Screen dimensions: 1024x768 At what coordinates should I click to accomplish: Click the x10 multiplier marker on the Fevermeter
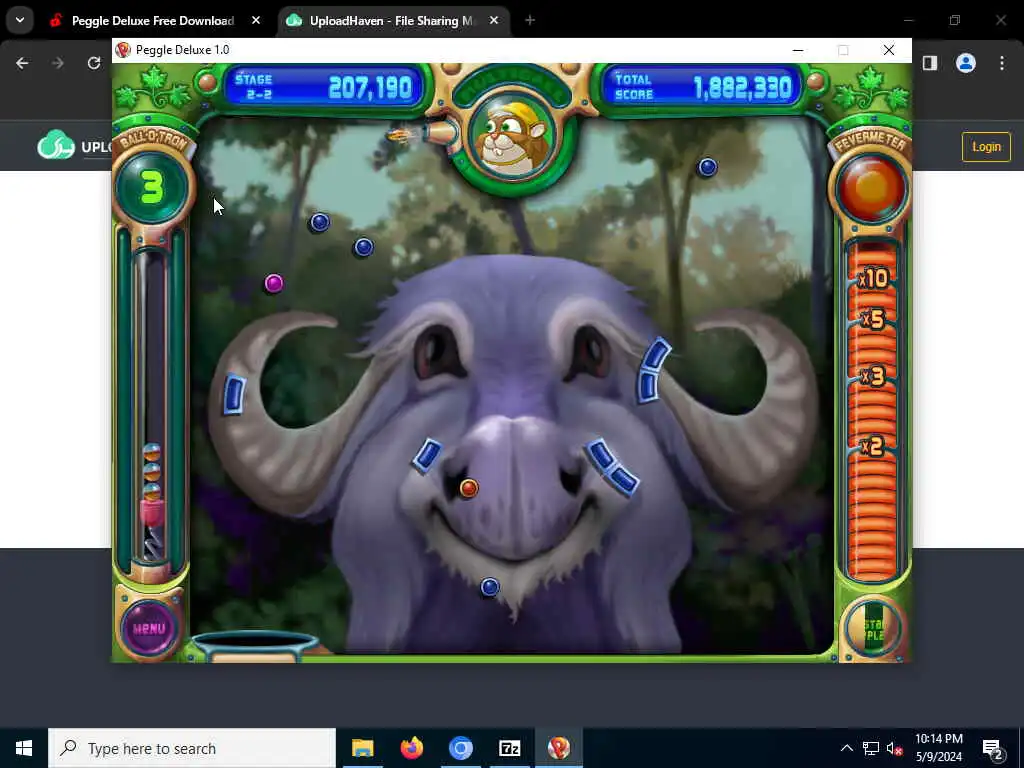pyautogui.click(x=874, y=279)
